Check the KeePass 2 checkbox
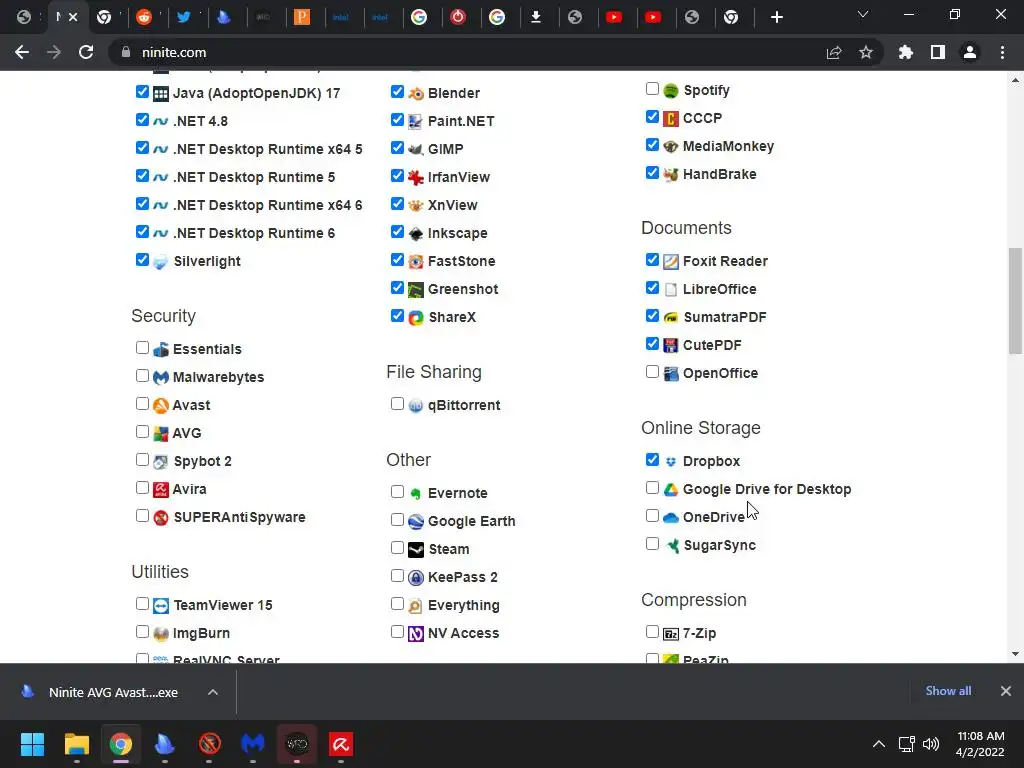1024x768 pixels. pos(397,575)
